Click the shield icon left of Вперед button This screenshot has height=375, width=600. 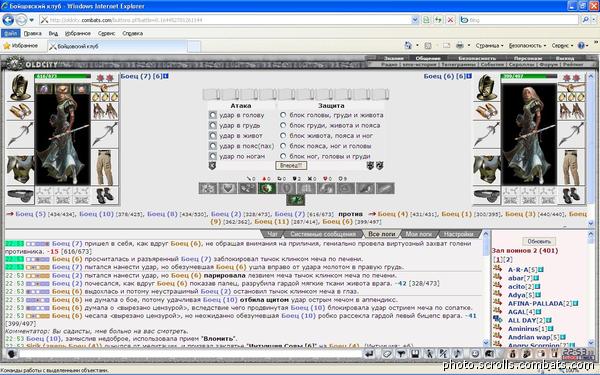(212, 165)
